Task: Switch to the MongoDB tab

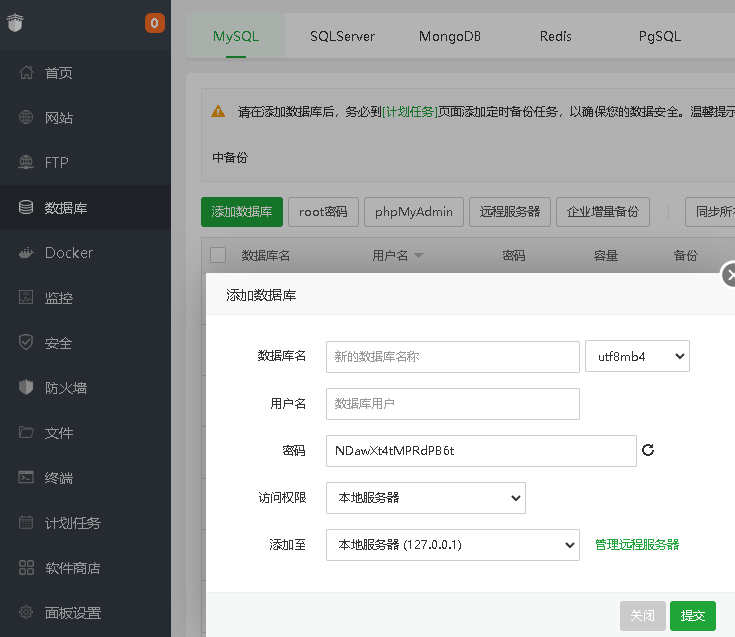Action: (450, 36)
